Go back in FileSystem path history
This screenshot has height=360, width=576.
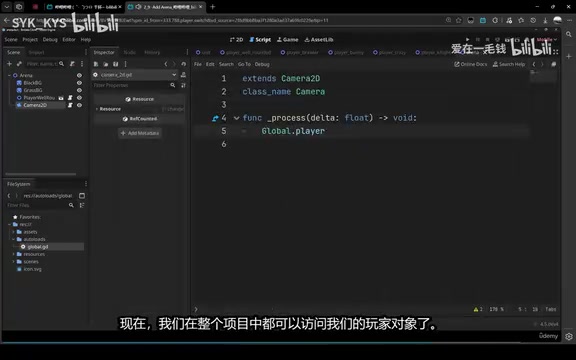coord(9,196)
